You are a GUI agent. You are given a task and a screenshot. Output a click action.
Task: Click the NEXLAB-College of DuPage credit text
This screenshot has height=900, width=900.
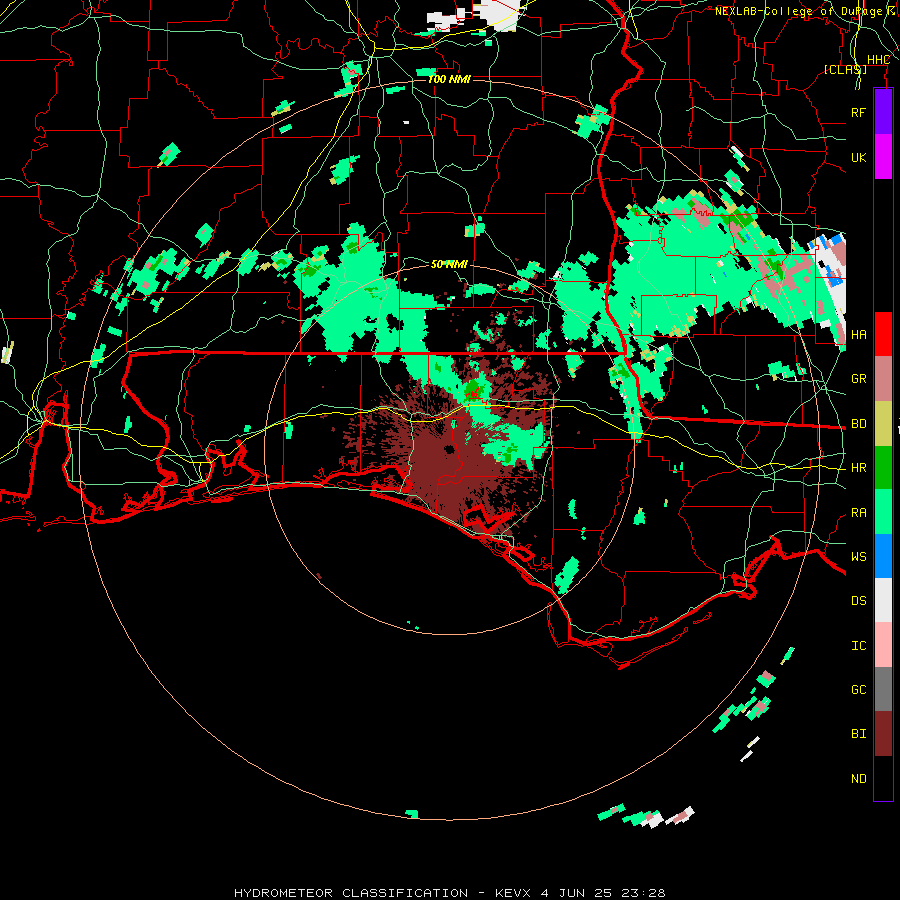point(806,11)
